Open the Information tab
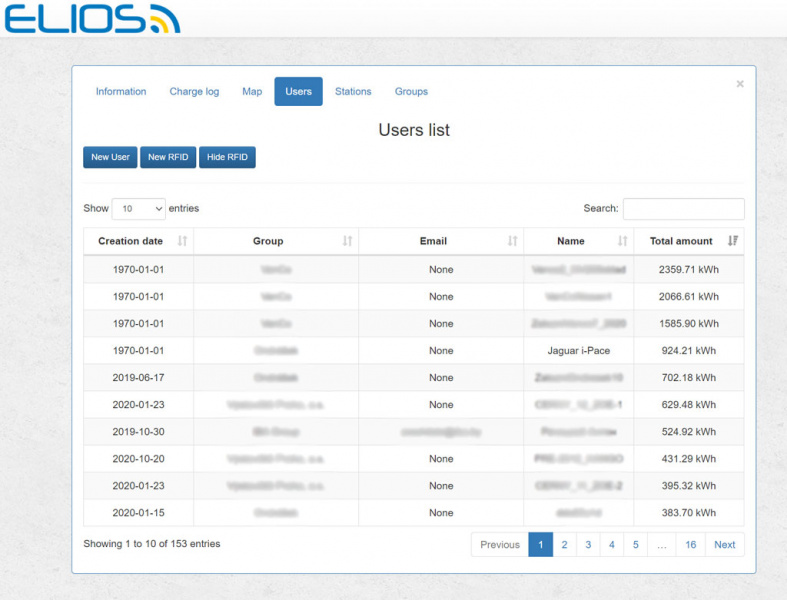The image size is (787, 600). coord(121,91)
